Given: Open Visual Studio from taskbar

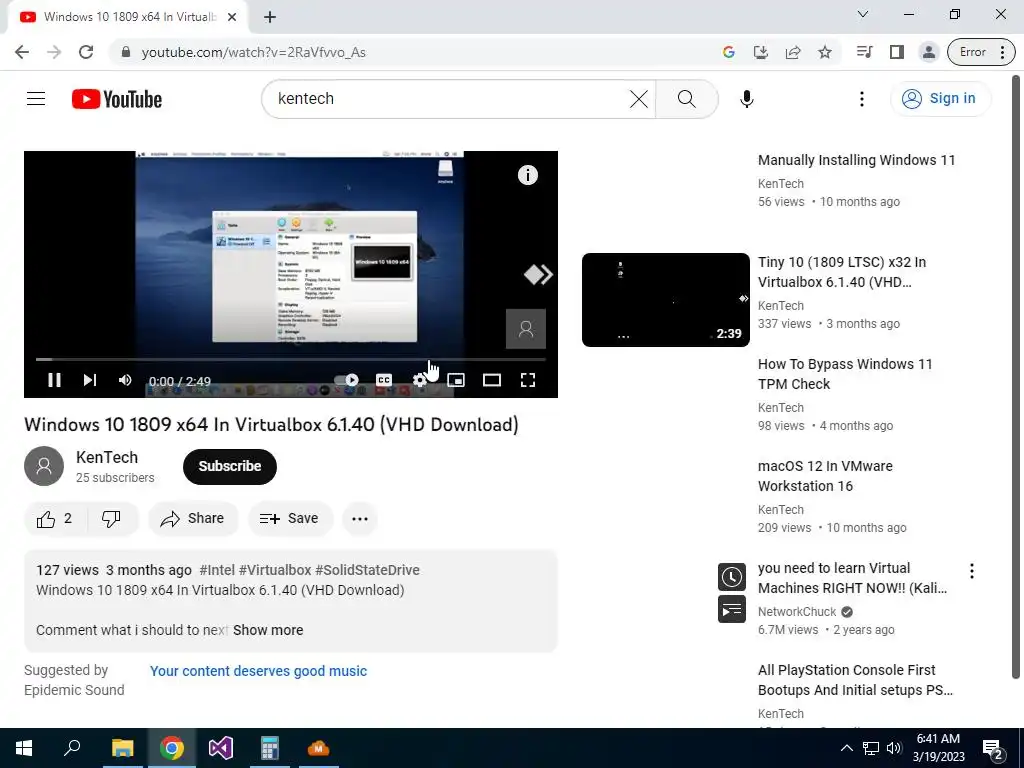Looking at the screenshot, I should pyautogui.click(x=221, y=748).
